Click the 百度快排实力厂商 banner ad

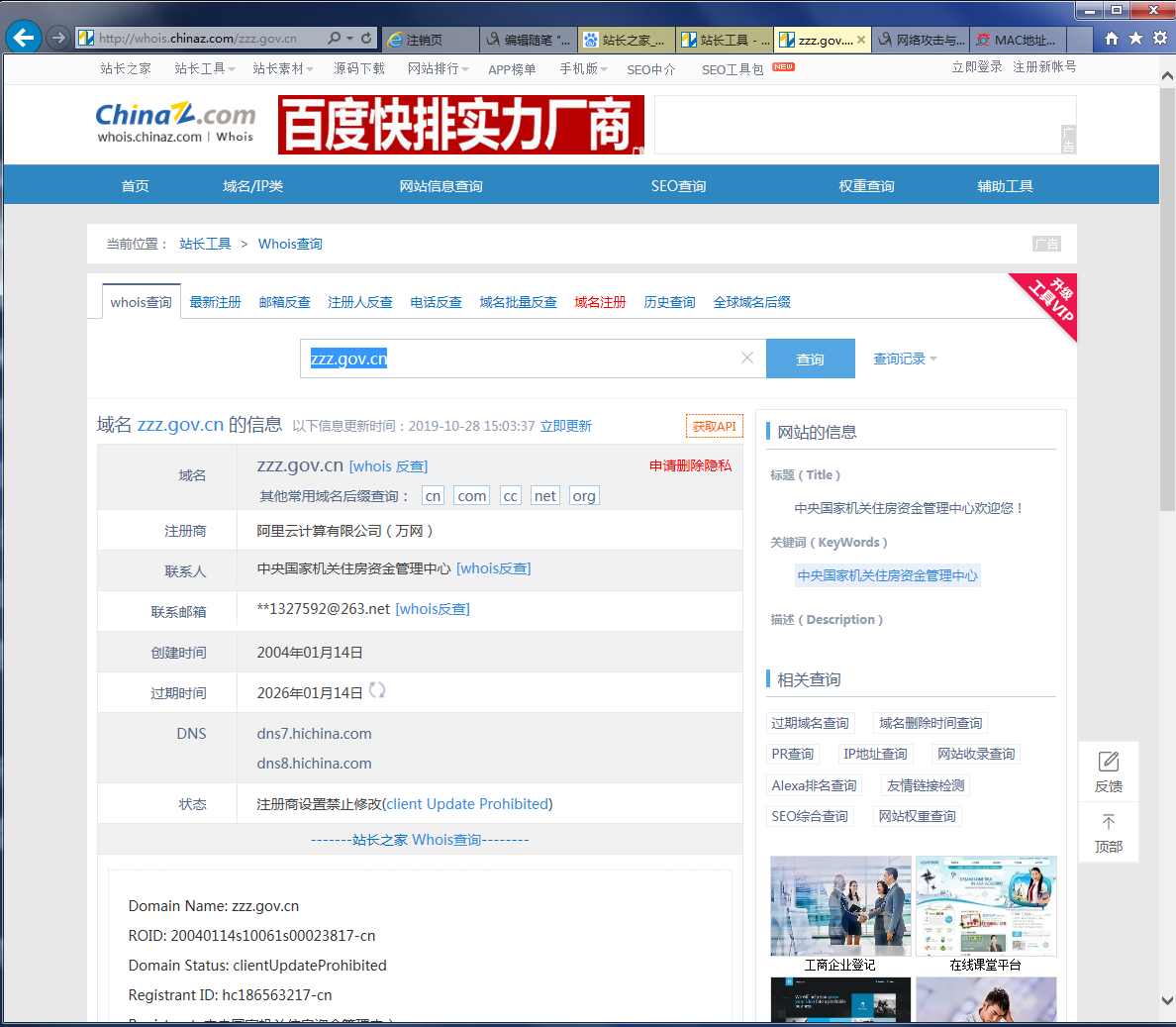(460, 125)
